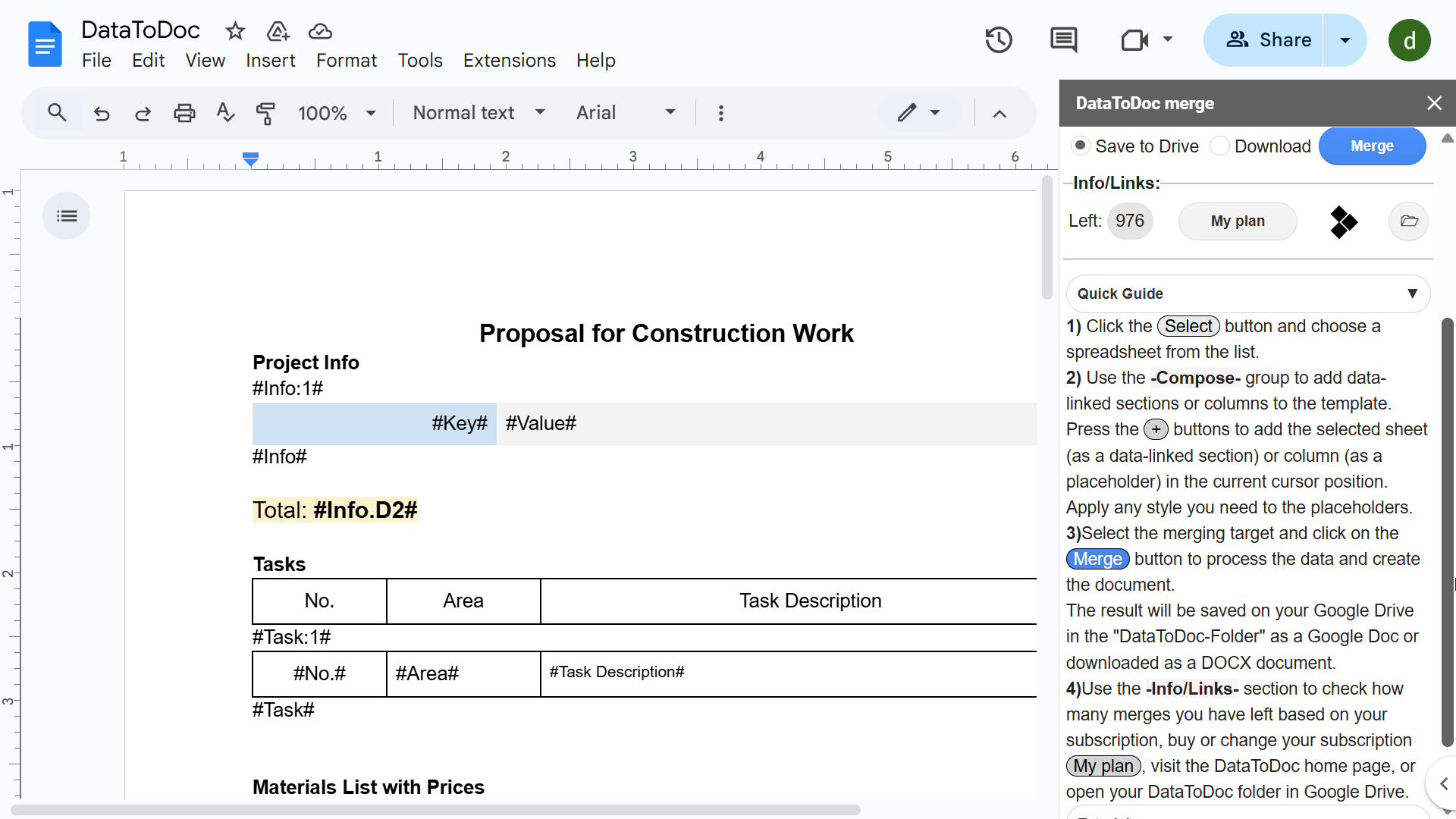Click the horizontal scrollbar at bottom
This screenshot has width=1456, height=819.
coord(436,810)
